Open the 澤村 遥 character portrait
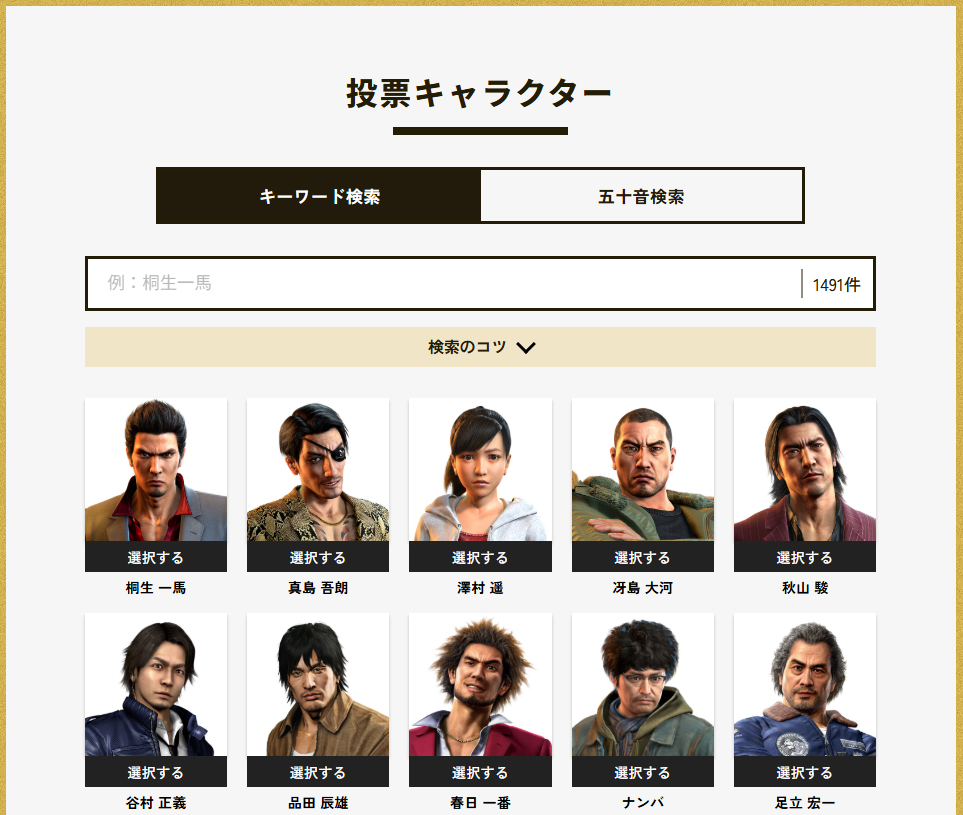Viewport: 963px width, 815px height. pyautogui.click(x=480, y=470)
